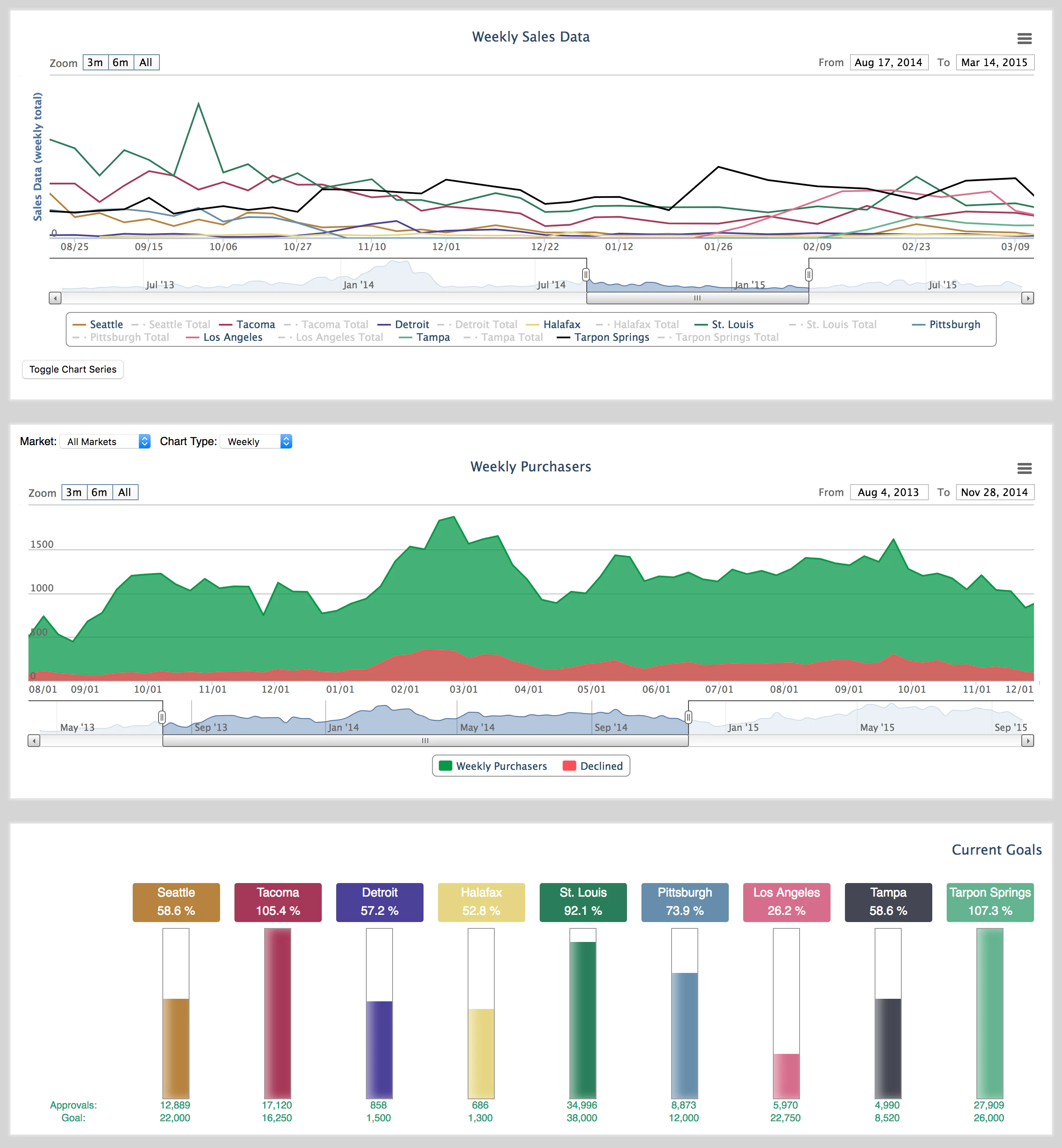Open Weekly Sales Data chart hamburger menu

pyautogui.click(x=1024, y=39)
